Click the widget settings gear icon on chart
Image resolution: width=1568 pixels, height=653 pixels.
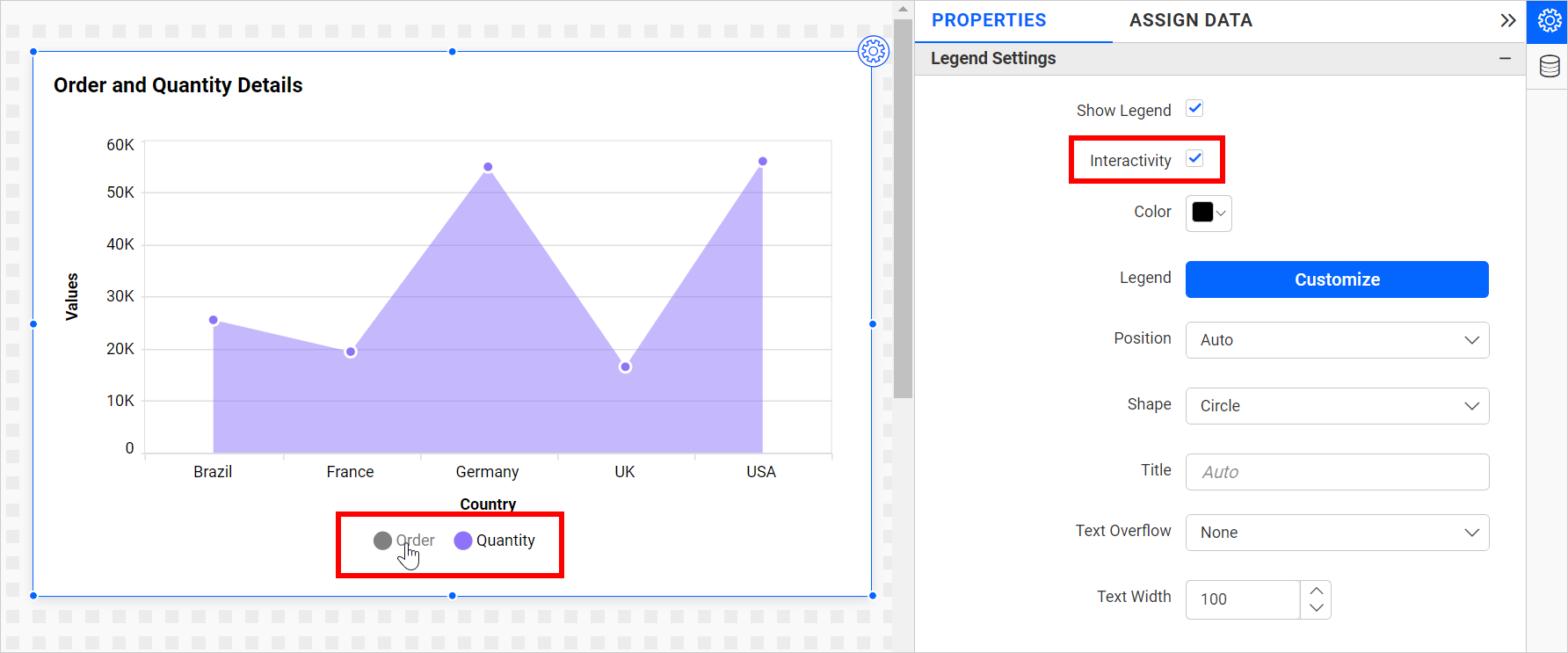(x=873, y=52)
